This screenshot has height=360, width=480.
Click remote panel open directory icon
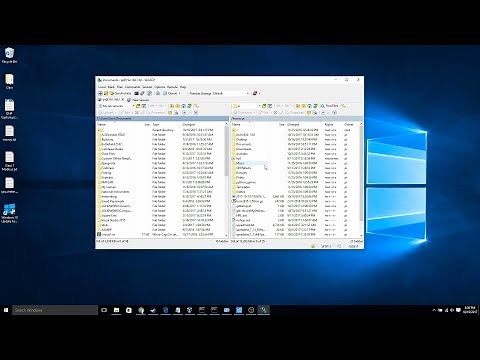coord(264,106)
